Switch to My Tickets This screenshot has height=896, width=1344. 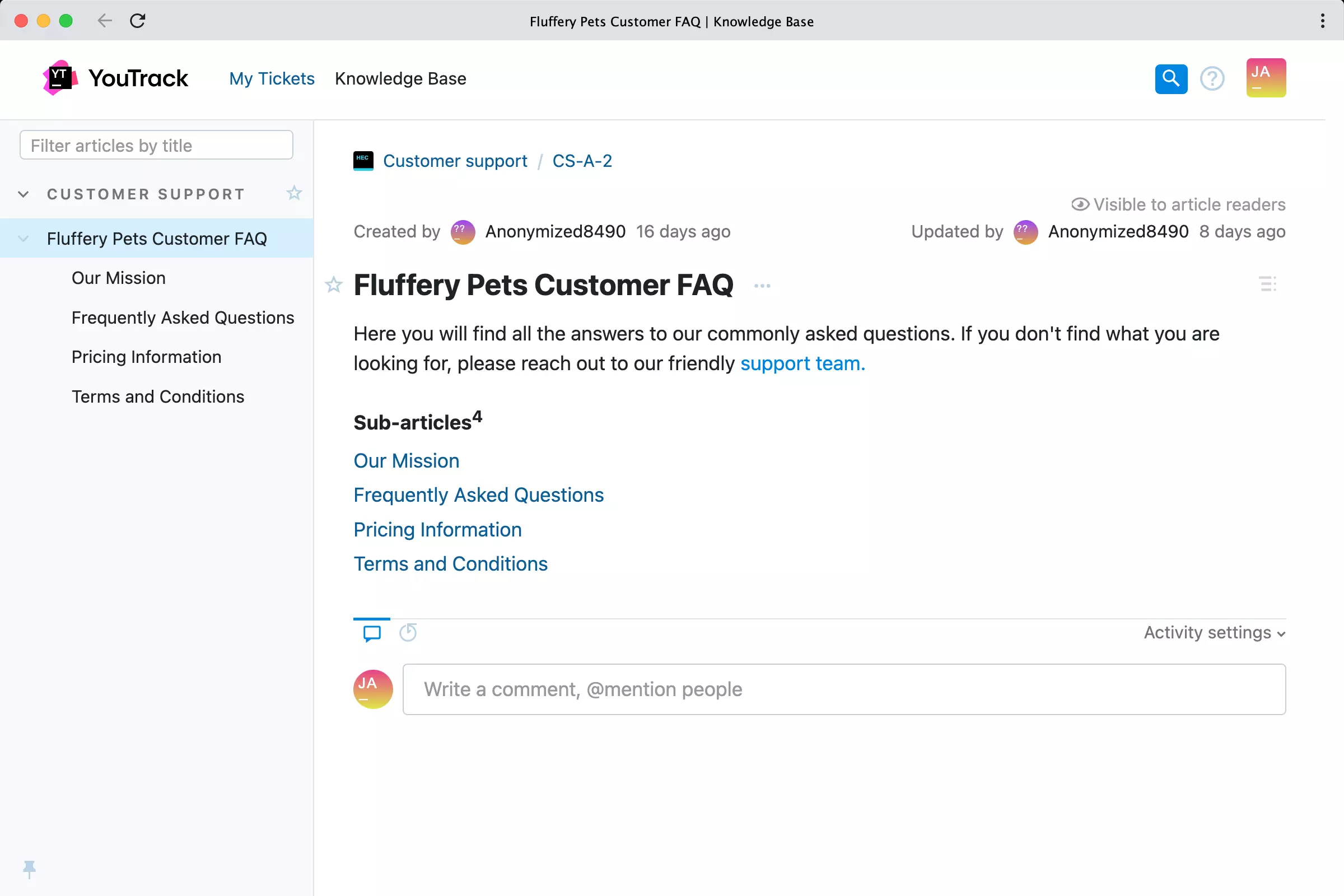(272, 78)
